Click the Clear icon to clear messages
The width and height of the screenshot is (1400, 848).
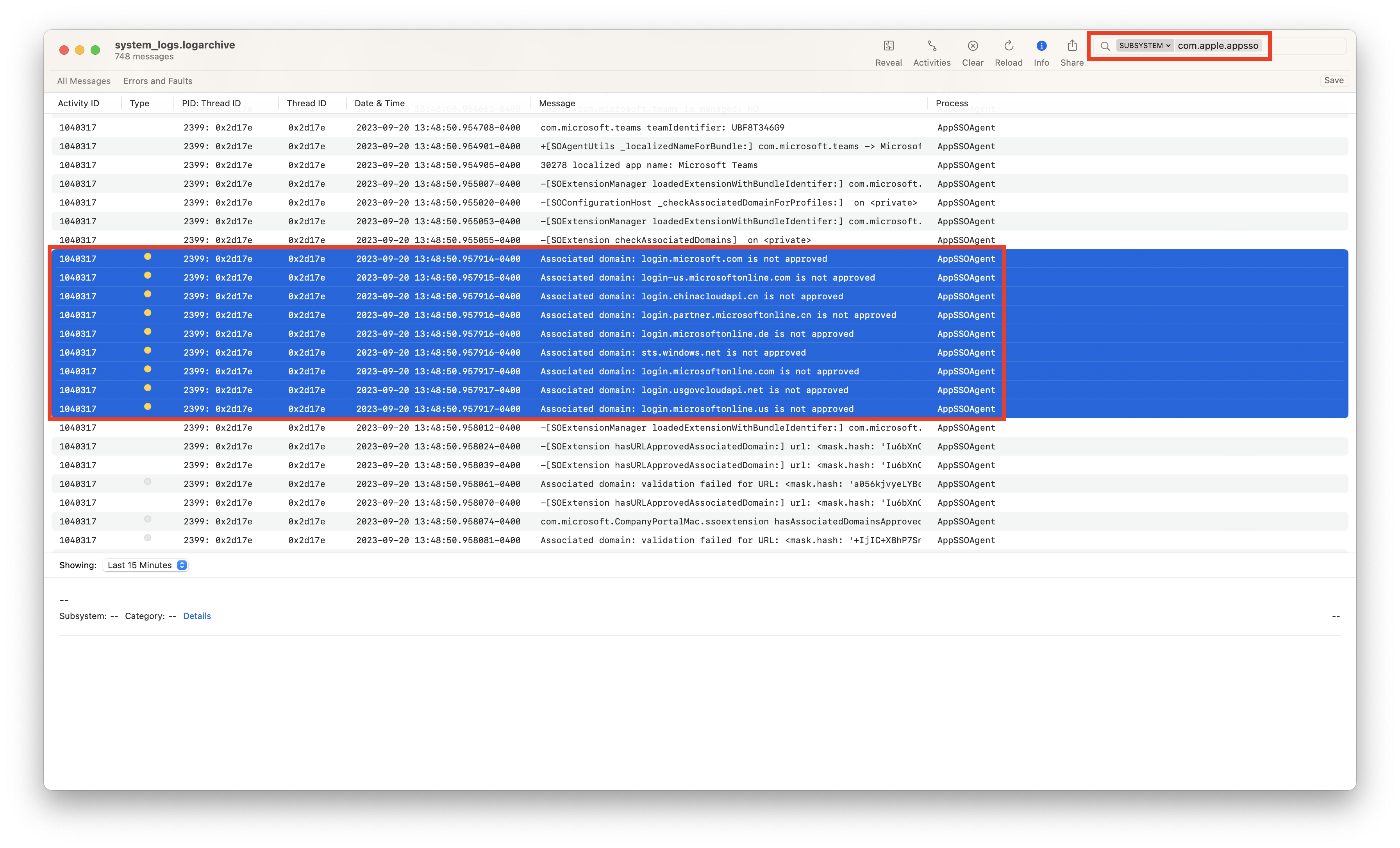click(972, 45)
